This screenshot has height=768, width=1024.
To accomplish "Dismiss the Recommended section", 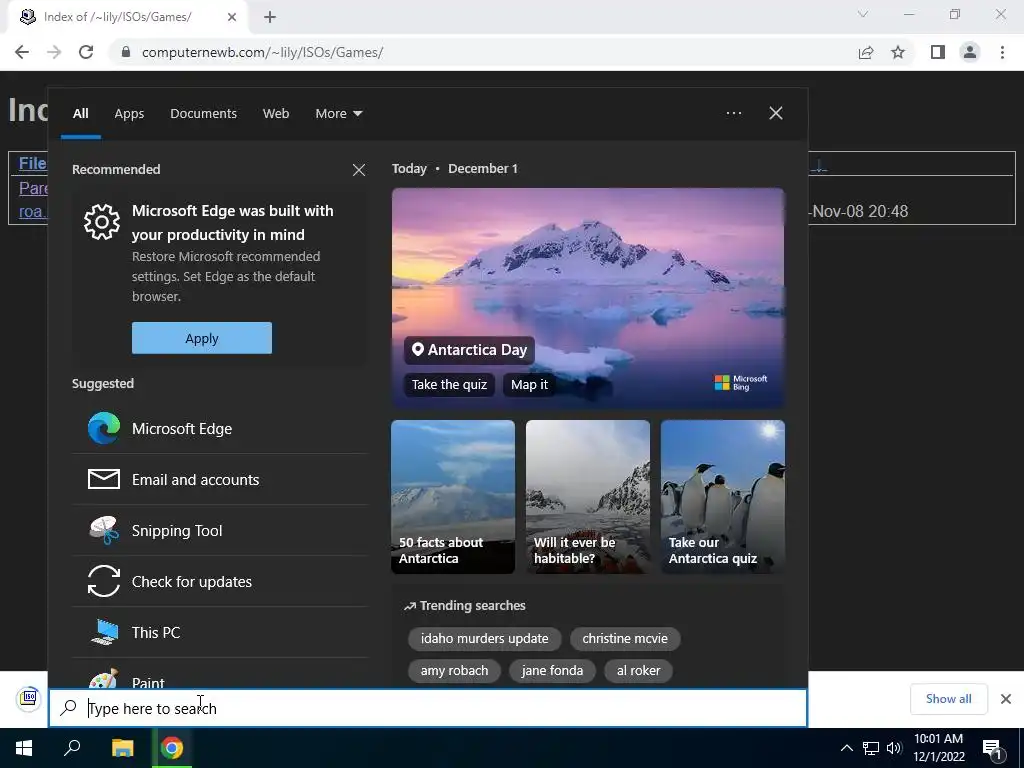I will point(359,170).
